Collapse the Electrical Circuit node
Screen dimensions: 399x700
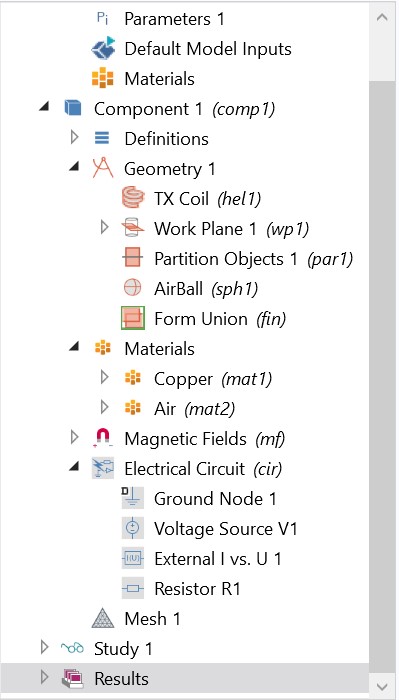pyautogui.click(x=74, y=467)
